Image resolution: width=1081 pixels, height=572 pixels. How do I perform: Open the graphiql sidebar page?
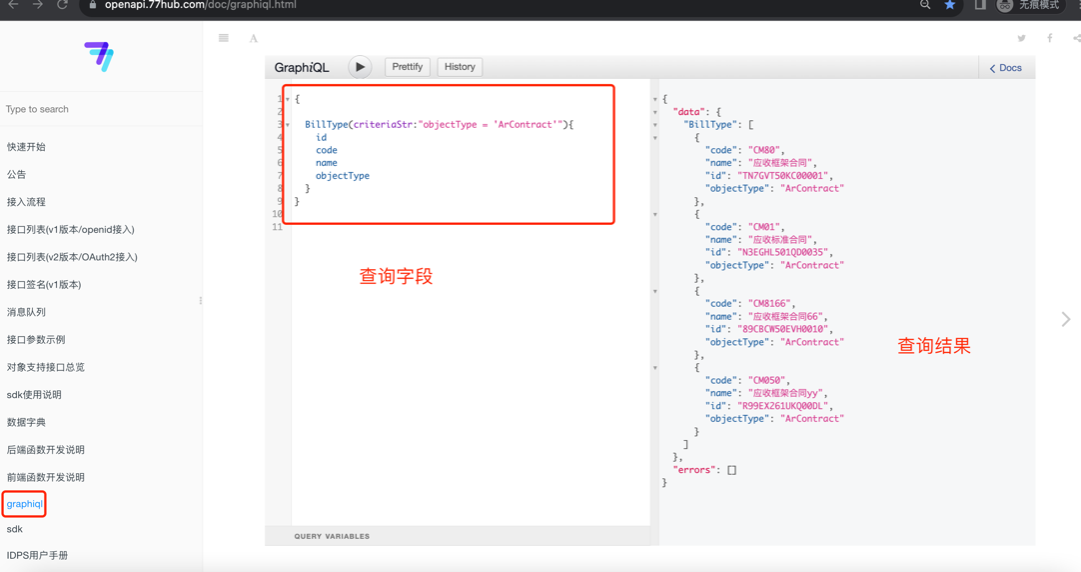click(25, 504)
